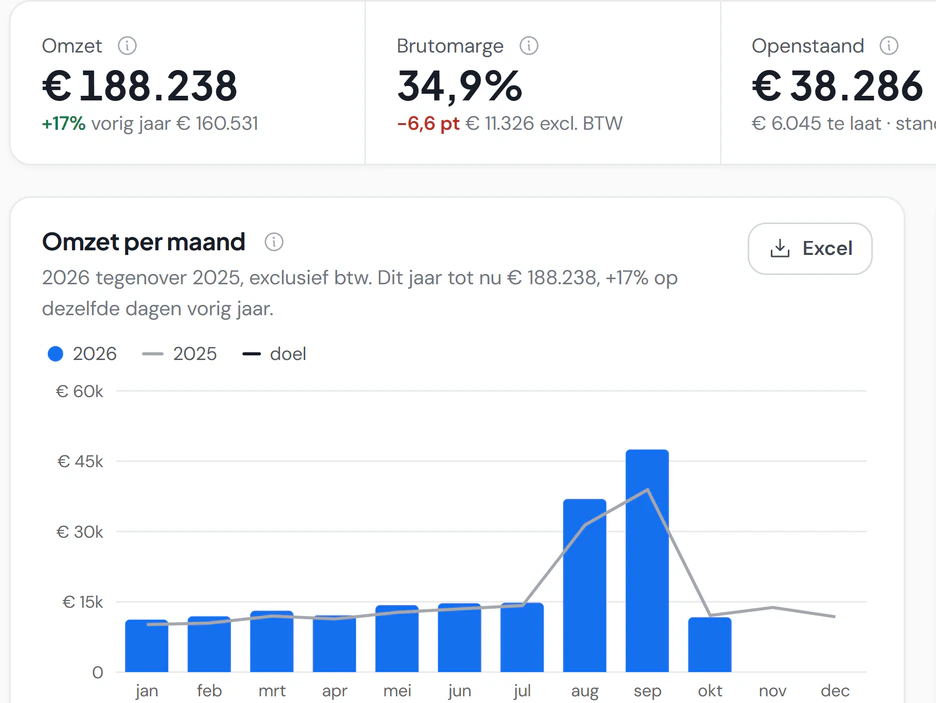The width and height of the screenshot is (936, 703).
Task: Export chart data with the Excel button
Action: click(810, 249)
